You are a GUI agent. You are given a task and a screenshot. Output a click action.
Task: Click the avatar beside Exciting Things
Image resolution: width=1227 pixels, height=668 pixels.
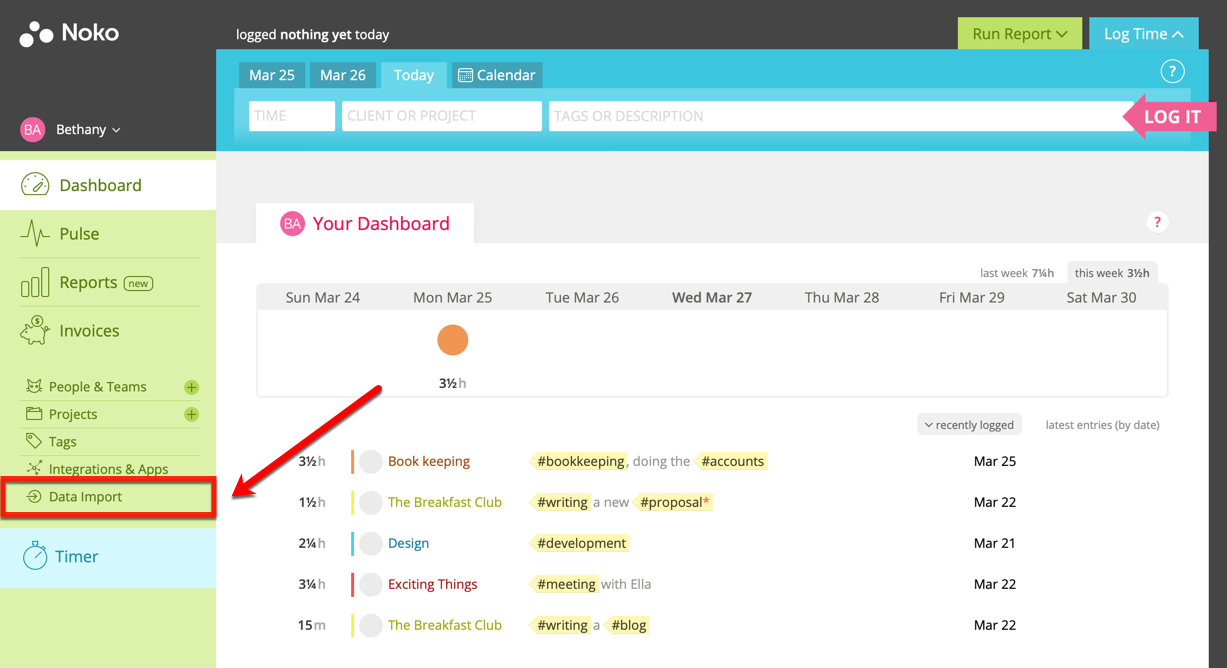(x=371, y=584)
